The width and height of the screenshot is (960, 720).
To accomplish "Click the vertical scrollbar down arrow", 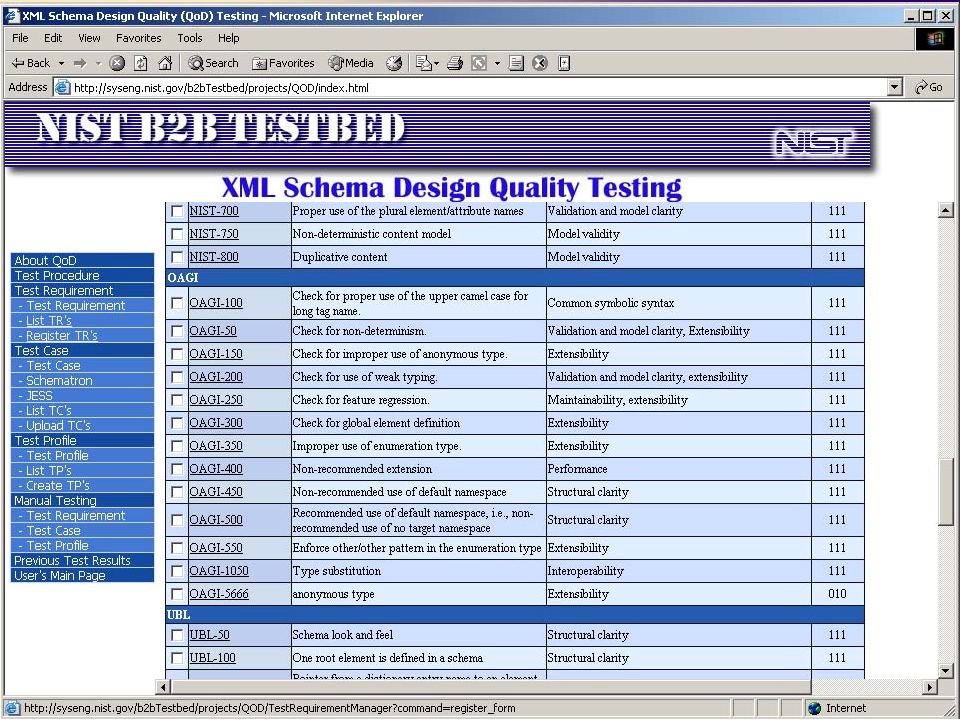I will (946, 672).
